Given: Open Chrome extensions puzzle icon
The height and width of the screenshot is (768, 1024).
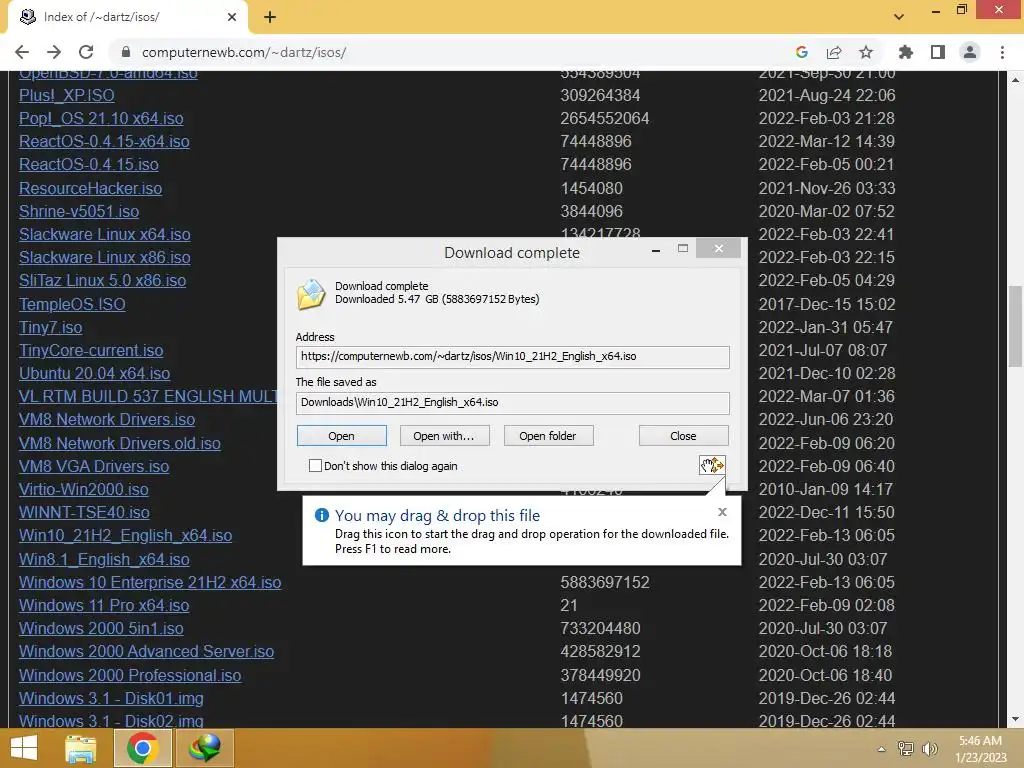Looking at the screenshot, I should 906,52.
